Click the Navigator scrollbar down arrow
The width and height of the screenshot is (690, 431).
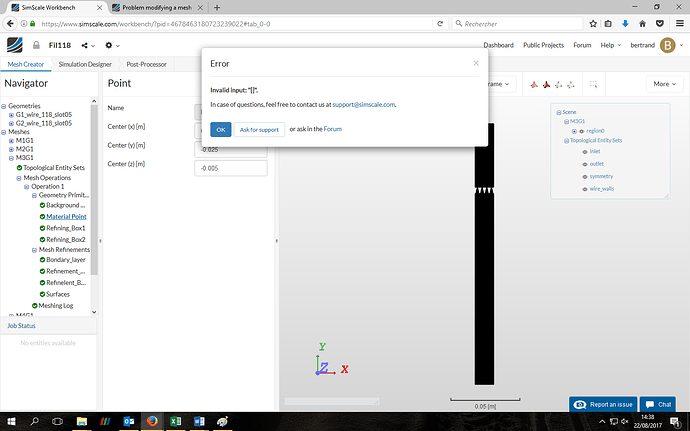(x=94, y=312)
